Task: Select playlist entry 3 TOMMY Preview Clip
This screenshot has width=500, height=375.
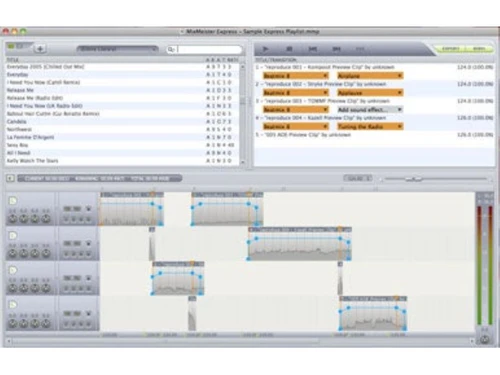Action: pyautogui.click(x=374, y=101)
